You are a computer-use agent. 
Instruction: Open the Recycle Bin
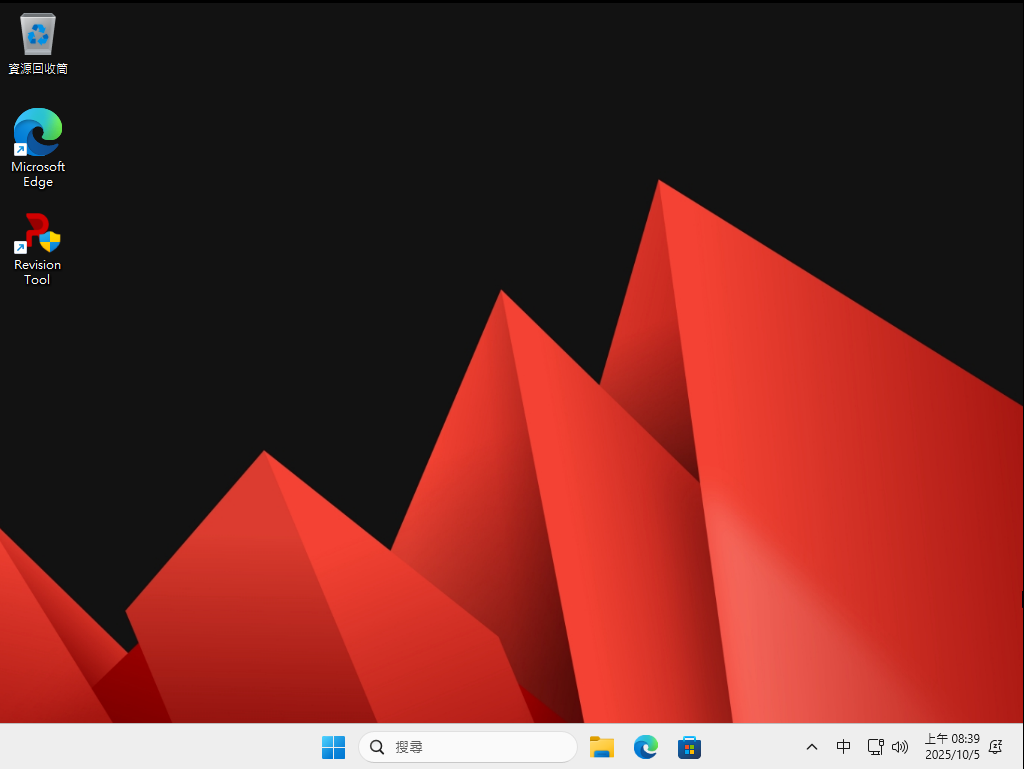37,33
